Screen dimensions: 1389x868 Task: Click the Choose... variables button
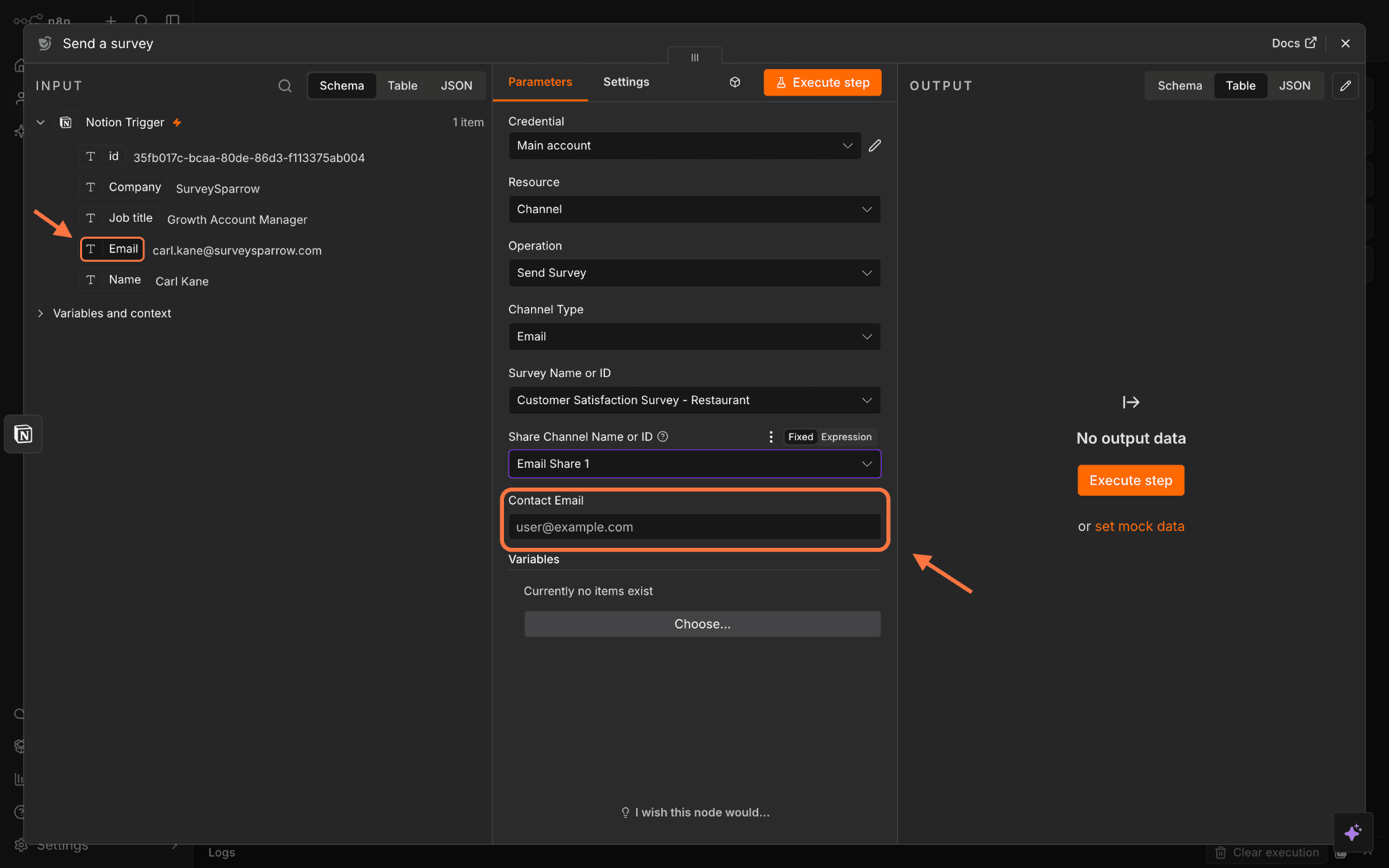coord(702,624)
